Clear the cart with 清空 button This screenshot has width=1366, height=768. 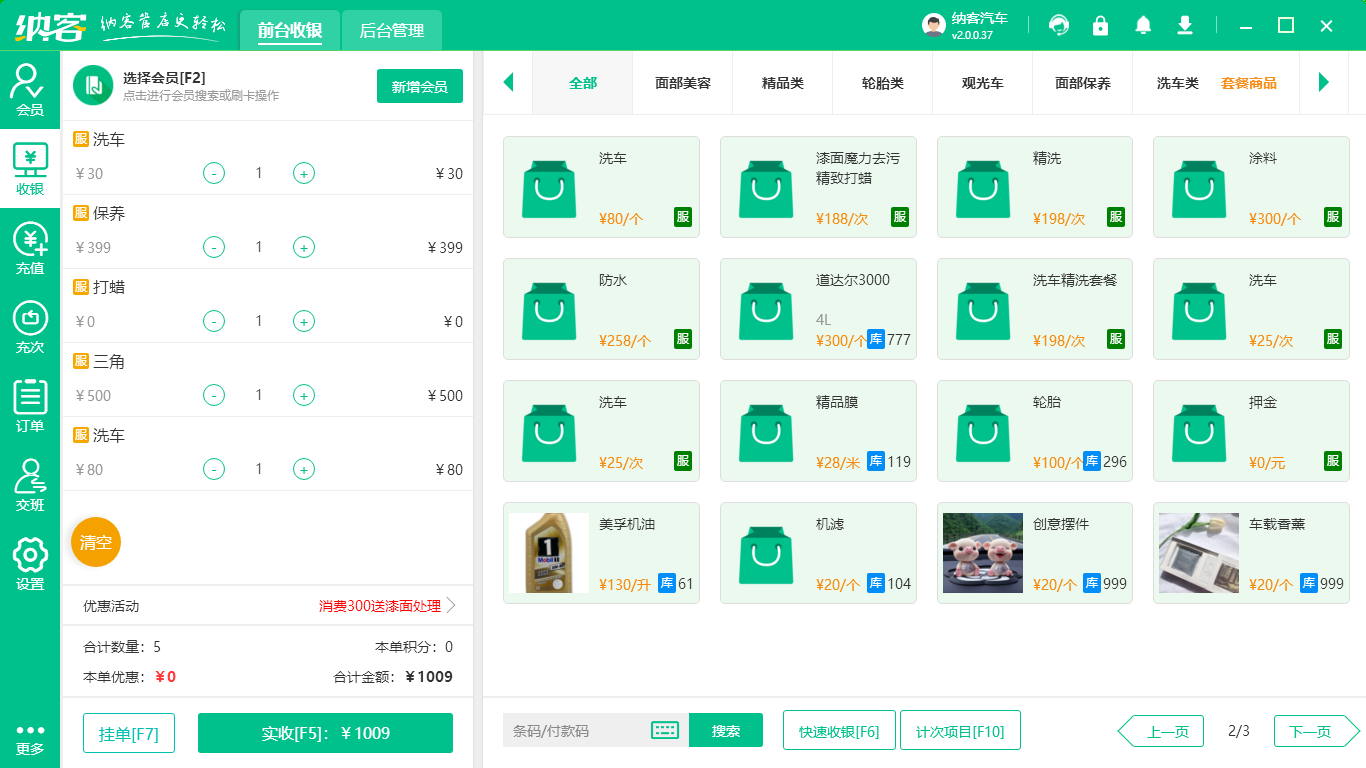pos(96,542)
